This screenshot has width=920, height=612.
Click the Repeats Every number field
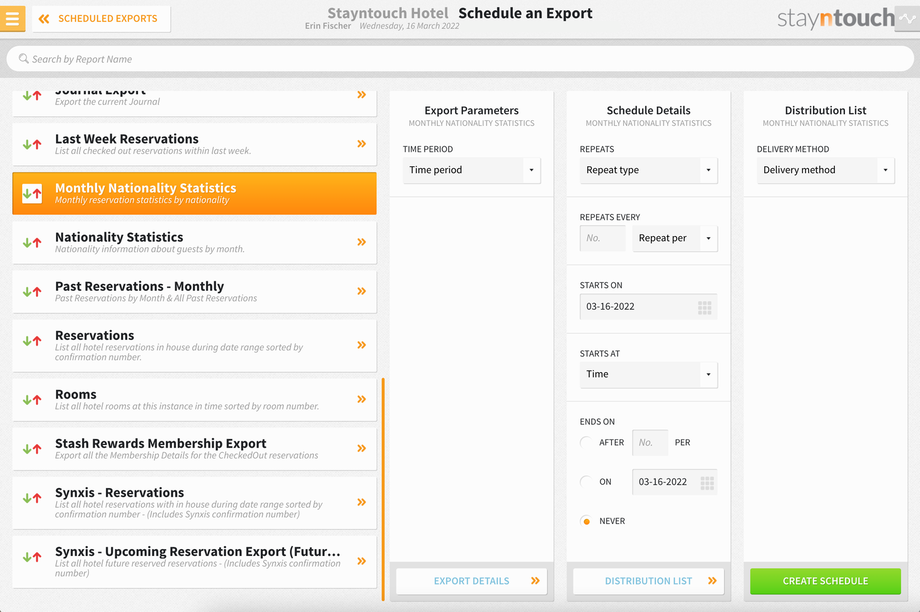point(603,238)
